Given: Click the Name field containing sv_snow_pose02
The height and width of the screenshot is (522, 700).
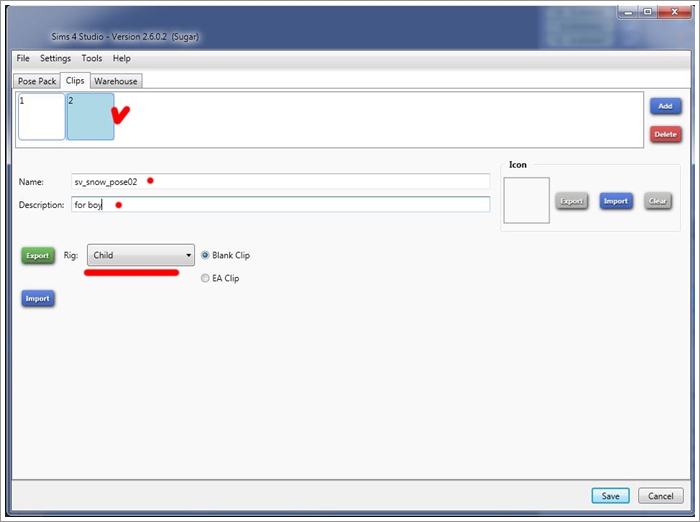Looking at the screenshot, I should tap(280, 181).
